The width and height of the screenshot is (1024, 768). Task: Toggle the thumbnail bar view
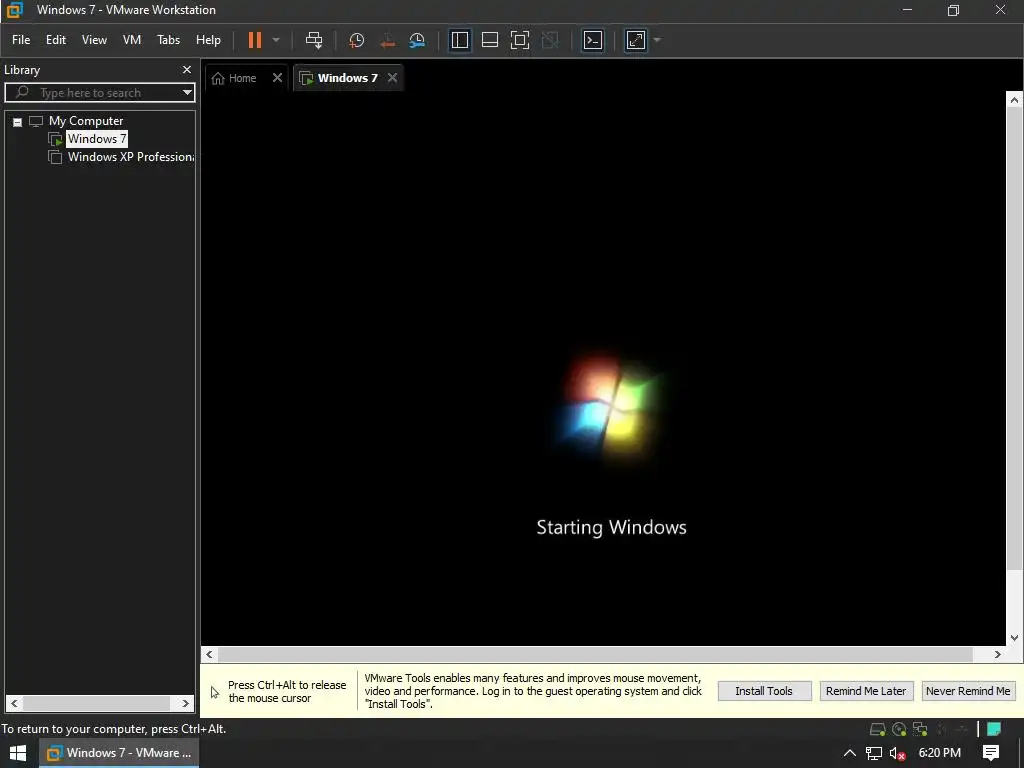pos(490,40)
